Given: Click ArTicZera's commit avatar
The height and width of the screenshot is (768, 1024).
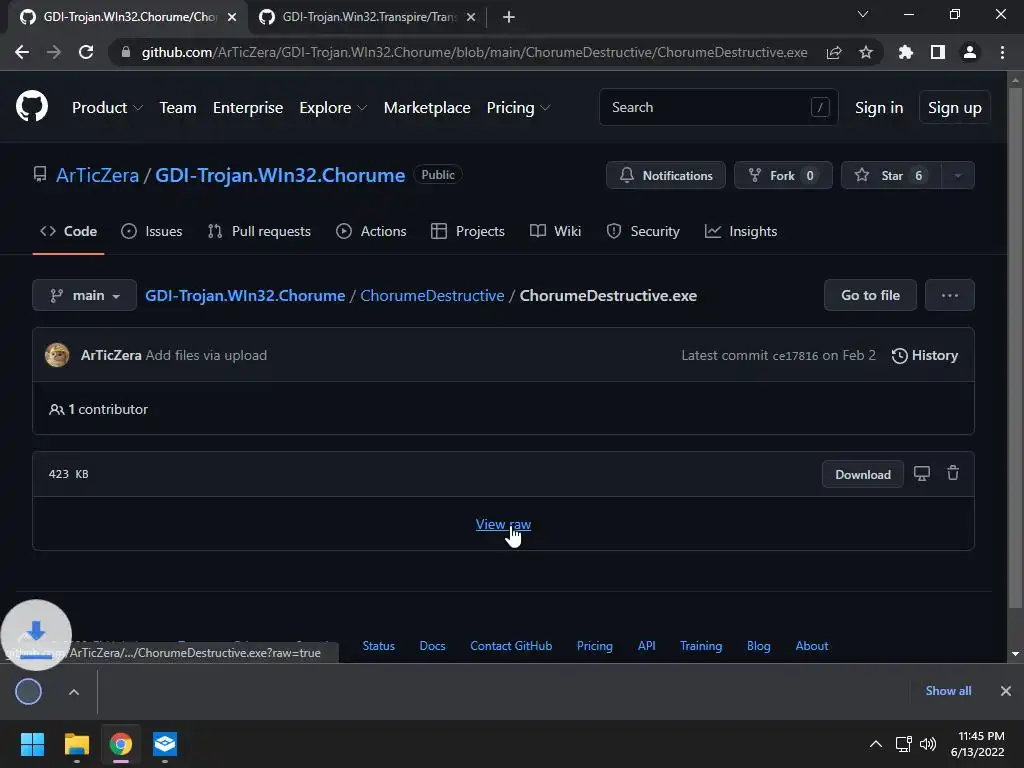Looking at the screenshot, I should click(57, 355).
